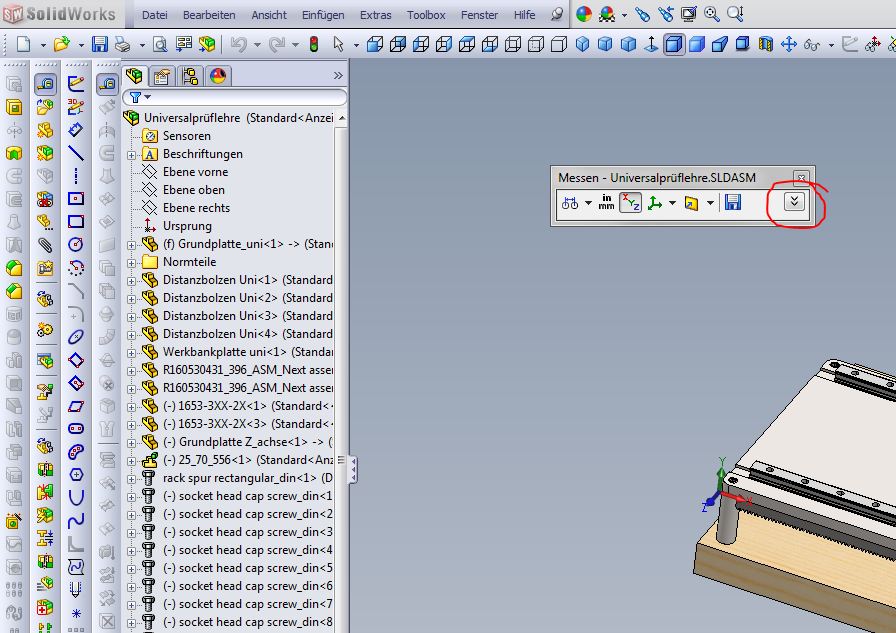Open the New document dropdown arrow
The image size is (896, 633).
point(43,44)
